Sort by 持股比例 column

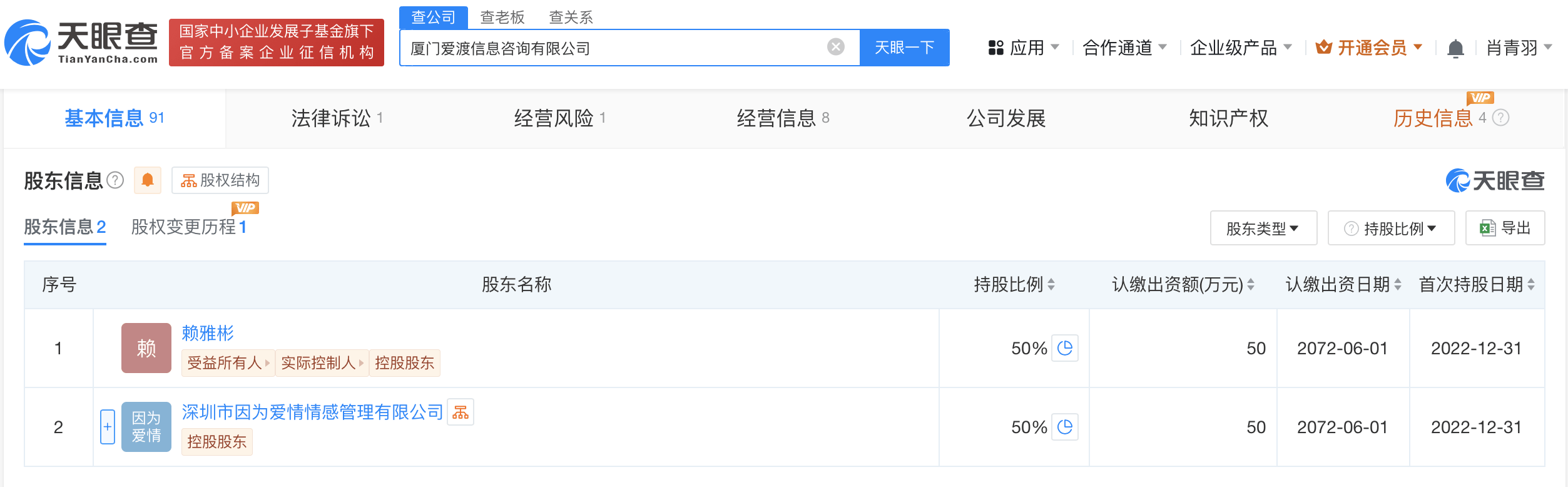pyautogui.click(x=1051, y=285)
